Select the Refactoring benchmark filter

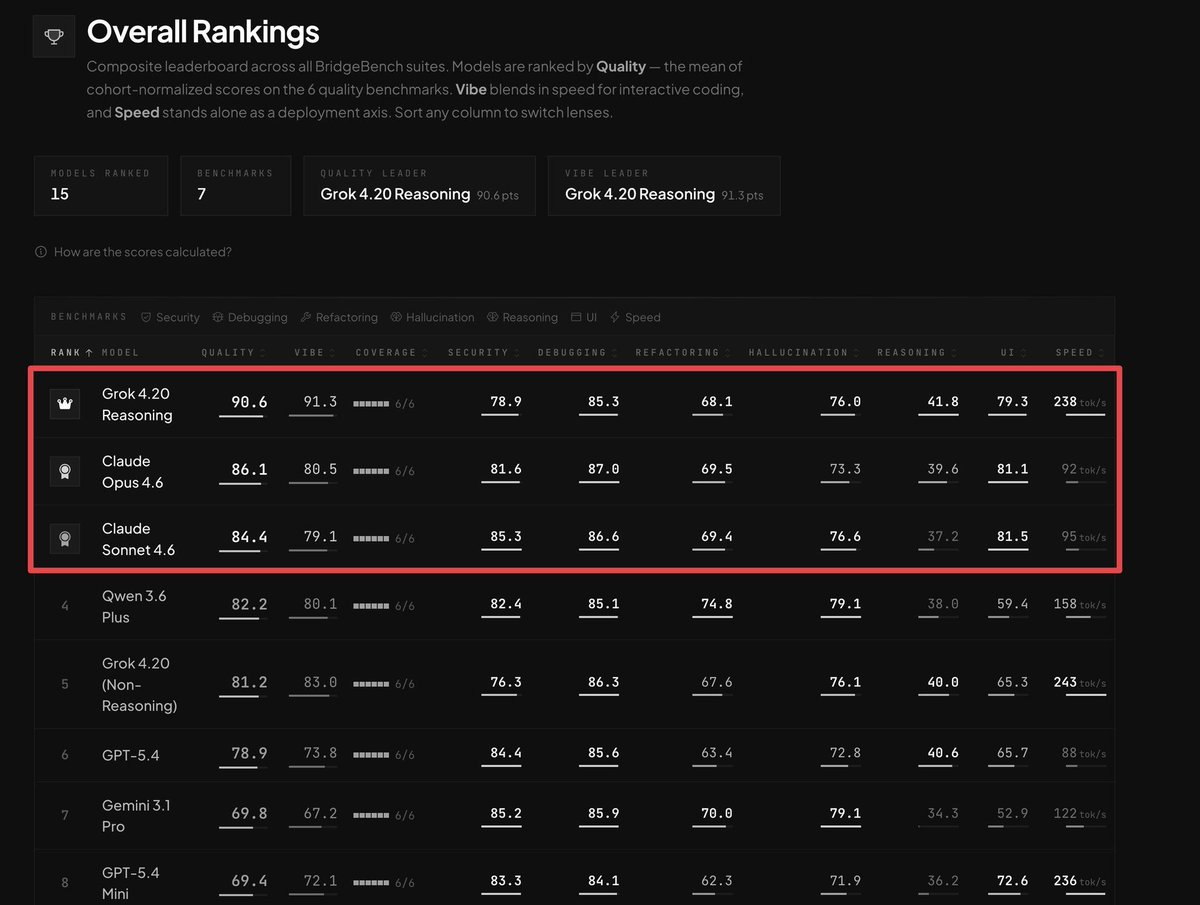[339, 317]
